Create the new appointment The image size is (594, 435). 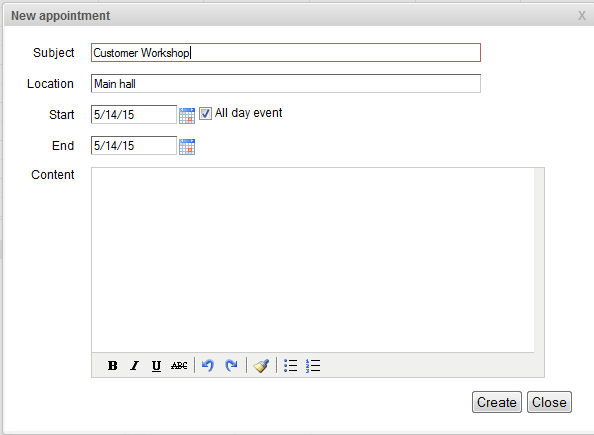click(x=497, y=402)
